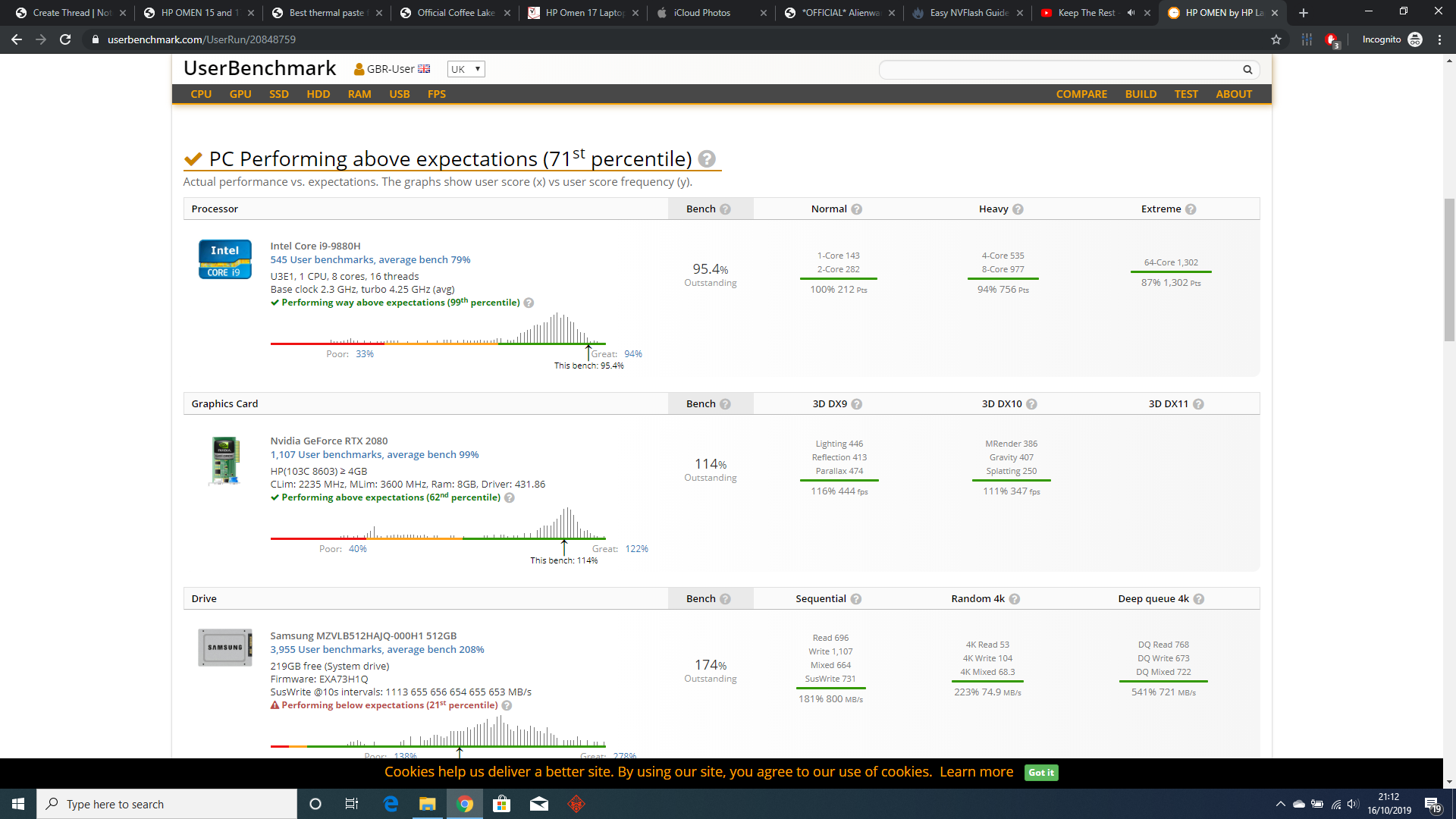The width and height of the screenshot is (1456, 819).
Task: Click help icon next to Deep queue 4k
Action: 1199,599
